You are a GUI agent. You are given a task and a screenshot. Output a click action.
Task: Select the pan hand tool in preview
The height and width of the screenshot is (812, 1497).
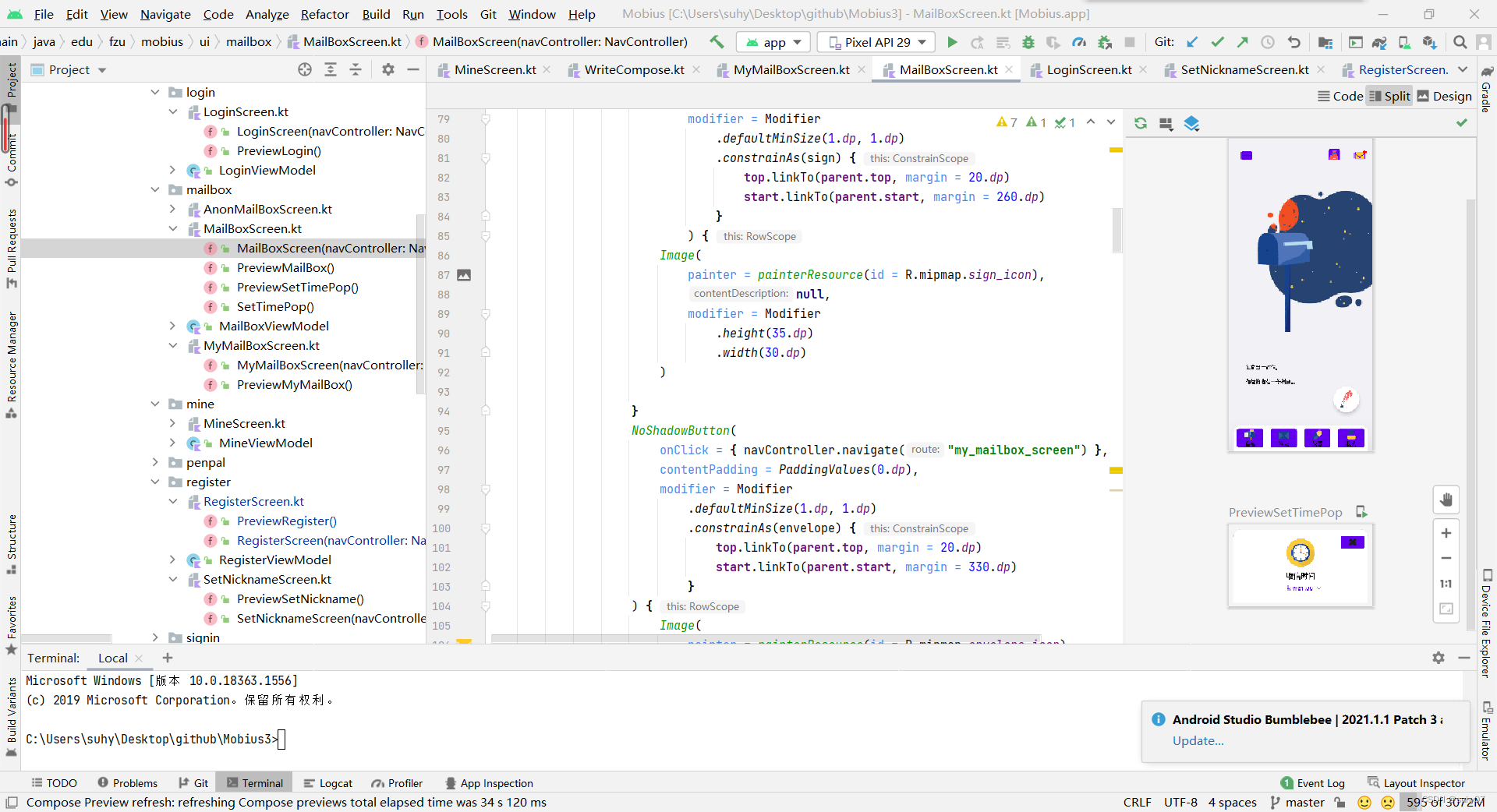point(1446,500)
